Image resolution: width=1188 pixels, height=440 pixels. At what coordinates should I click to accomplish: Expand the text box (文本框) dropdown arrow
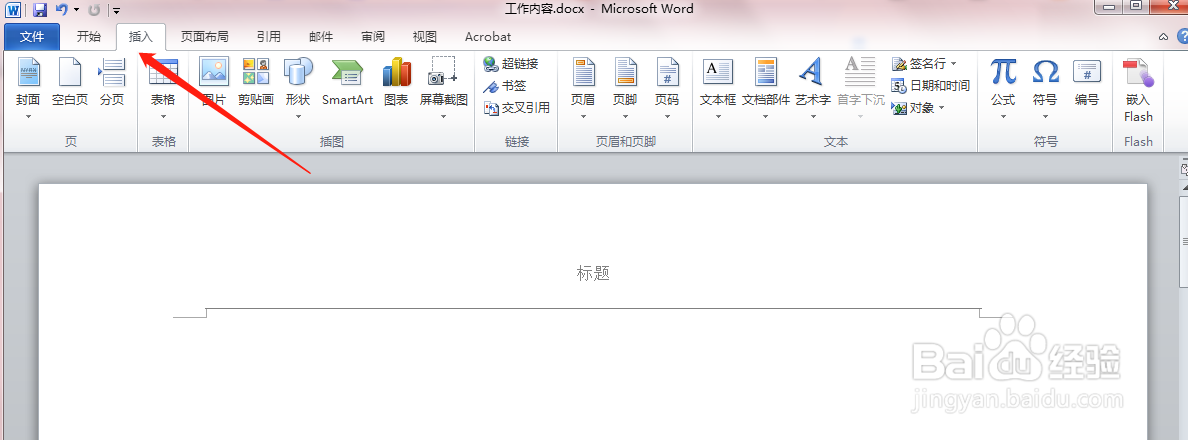coord(717,117)
